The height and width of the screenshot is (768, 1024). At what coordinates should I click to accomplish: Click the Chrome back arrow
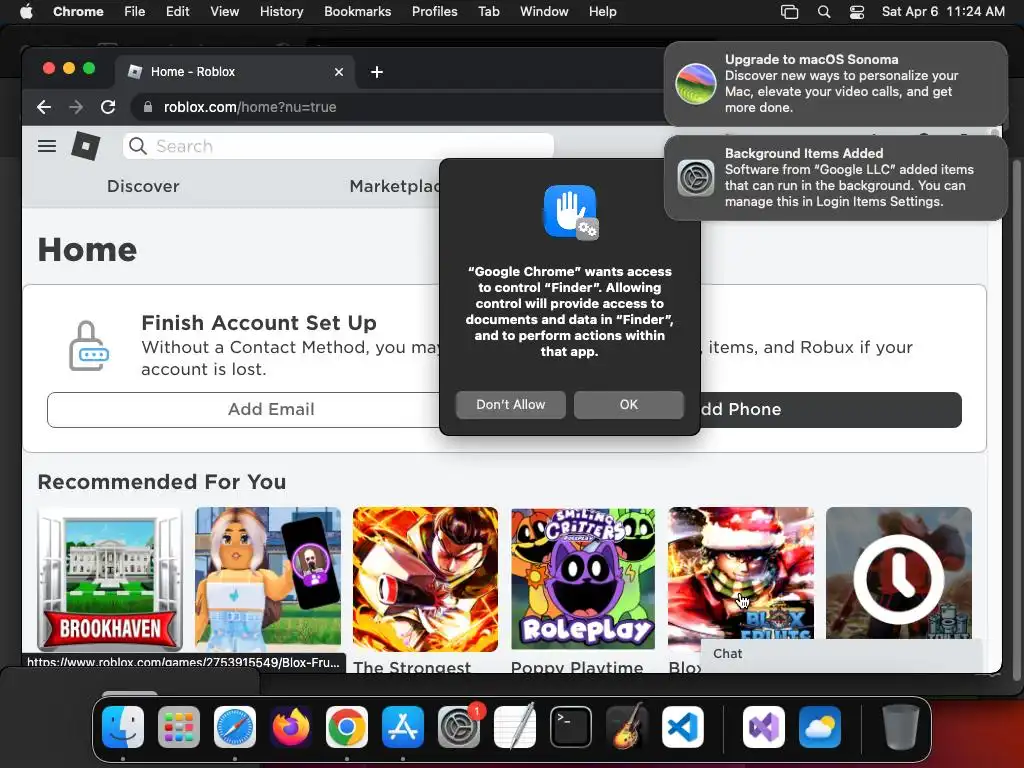[44, 107]
